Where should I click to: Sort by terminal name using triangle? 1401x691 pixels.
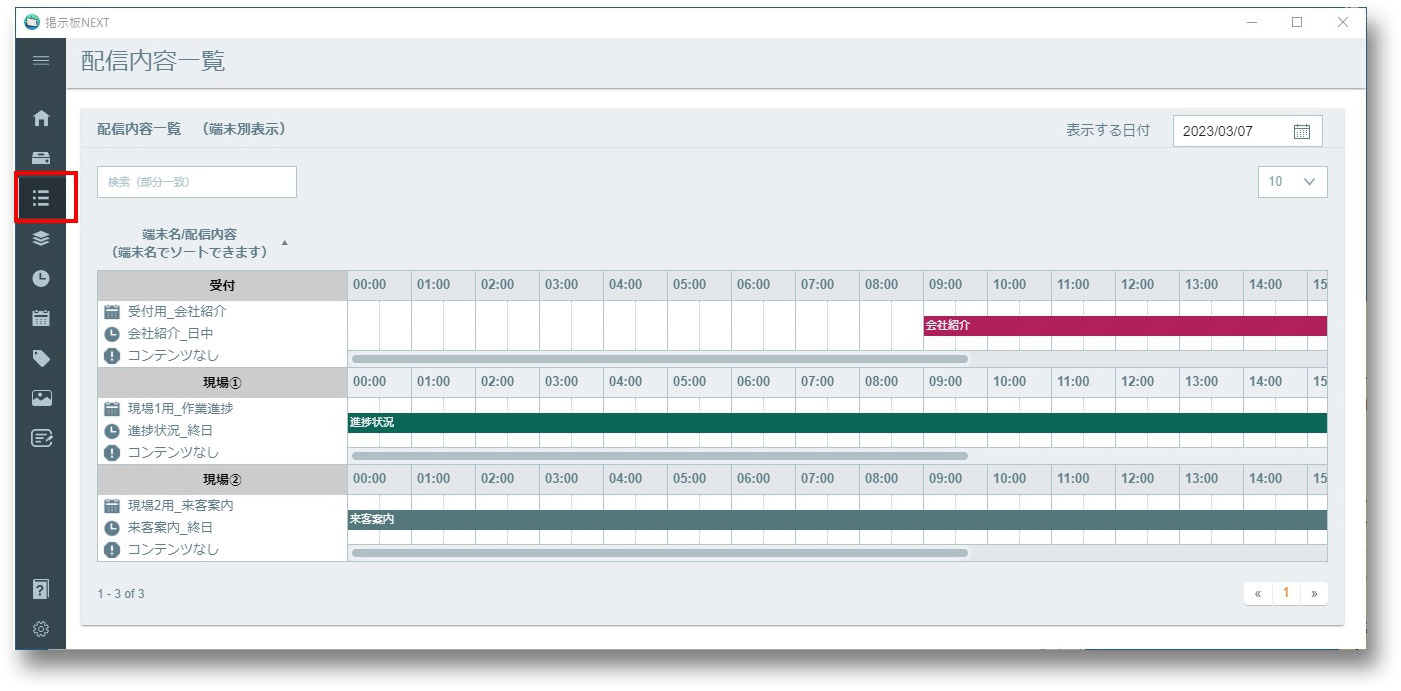[284, 243]
